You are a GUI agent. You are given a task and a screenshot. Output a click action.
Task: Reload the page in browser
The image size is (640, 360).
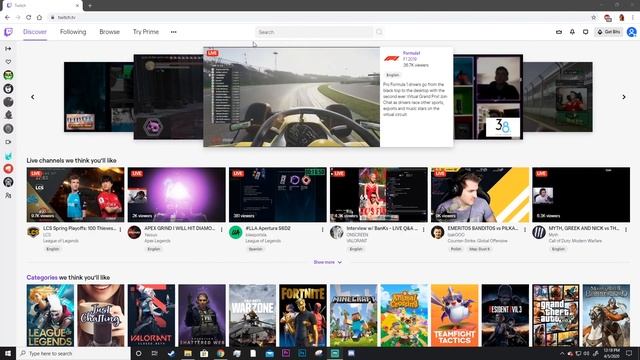pyautogui.click(x=28, y=17)
